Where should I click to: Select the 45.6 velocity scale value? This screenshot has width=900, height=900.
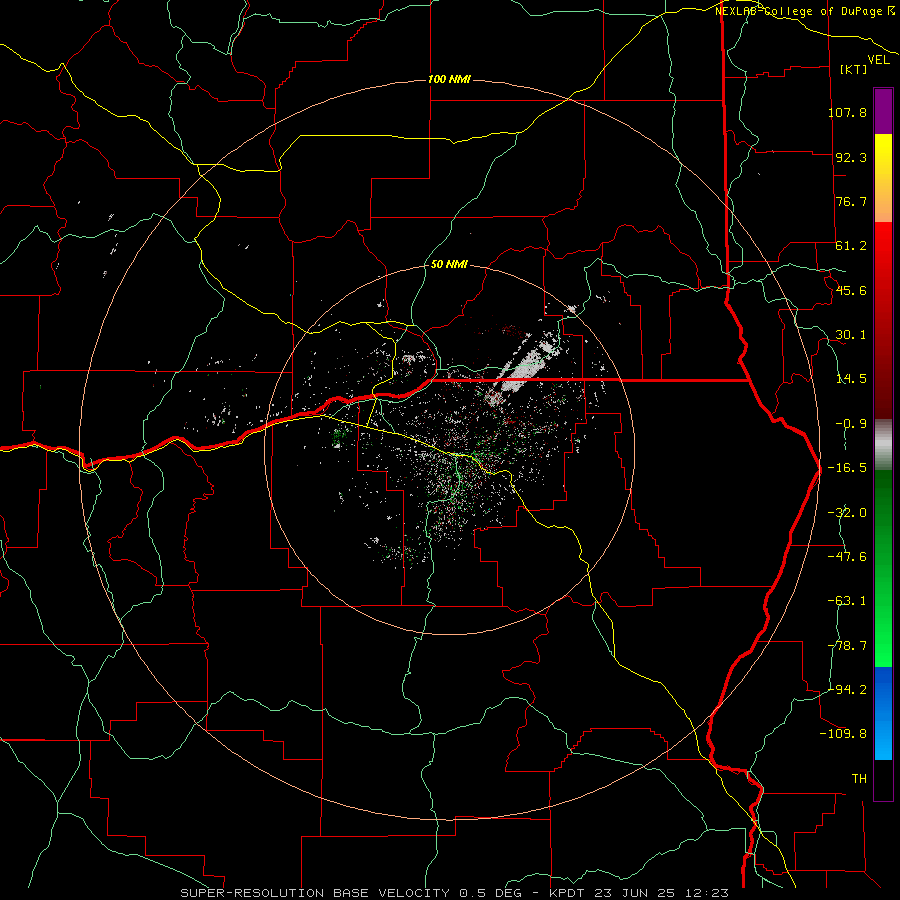coord(851,290)
